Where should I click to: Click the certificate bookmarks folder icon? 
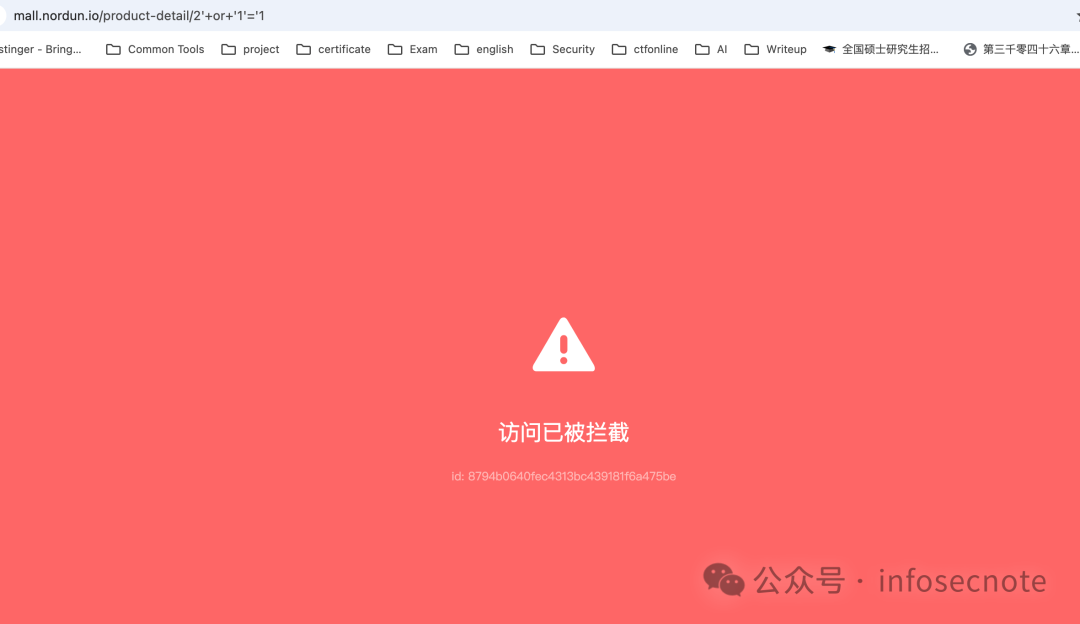pos(304,48)
